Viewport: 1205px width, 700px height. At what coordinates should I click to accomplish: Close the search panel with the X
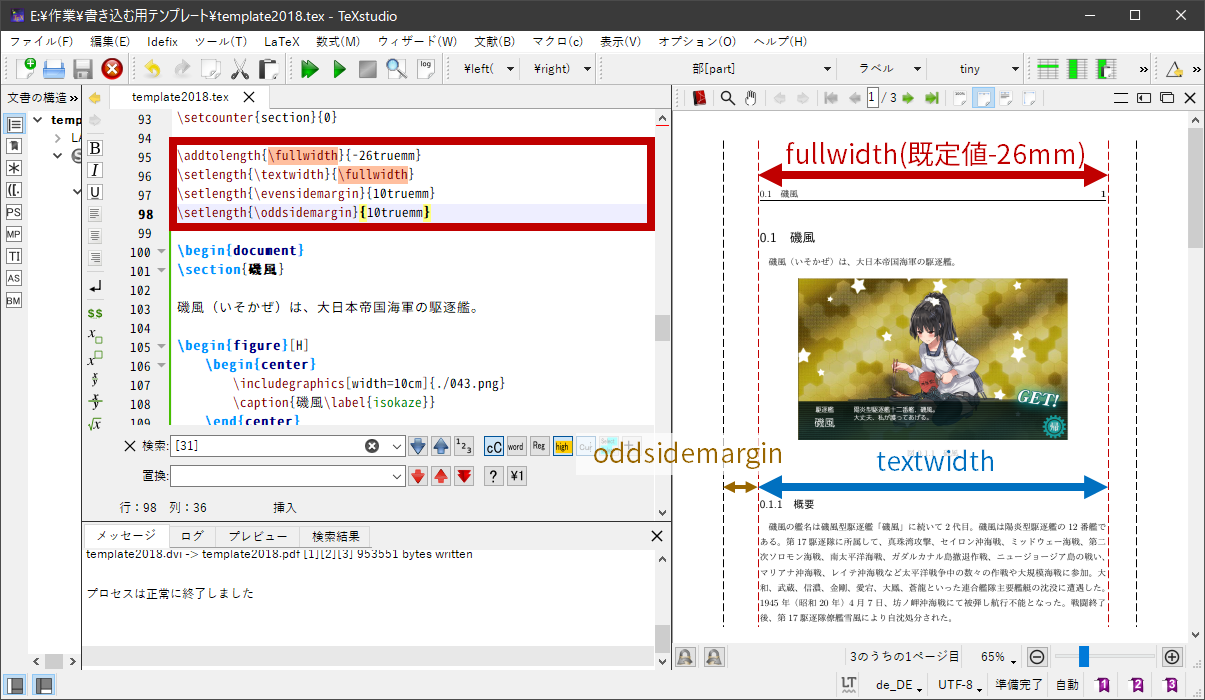coord(130,446)
